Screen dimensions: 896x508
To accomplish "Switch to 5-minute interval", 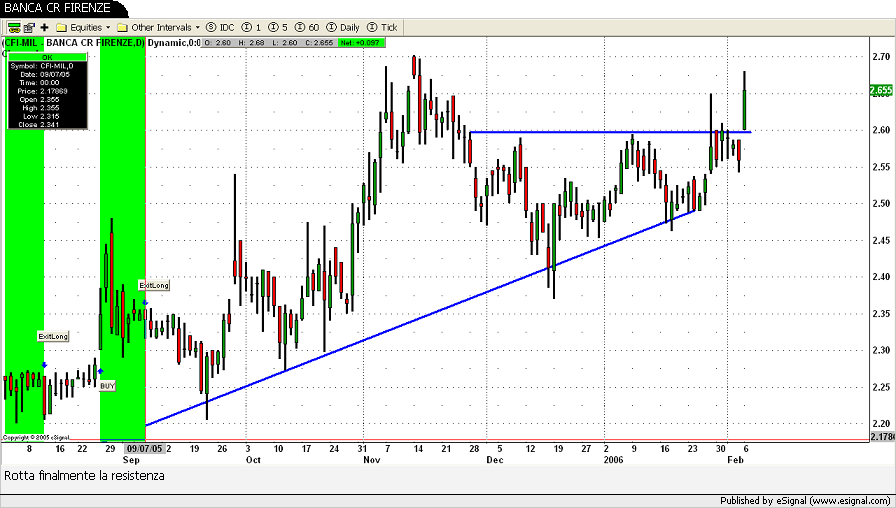I will pos(280,27).
